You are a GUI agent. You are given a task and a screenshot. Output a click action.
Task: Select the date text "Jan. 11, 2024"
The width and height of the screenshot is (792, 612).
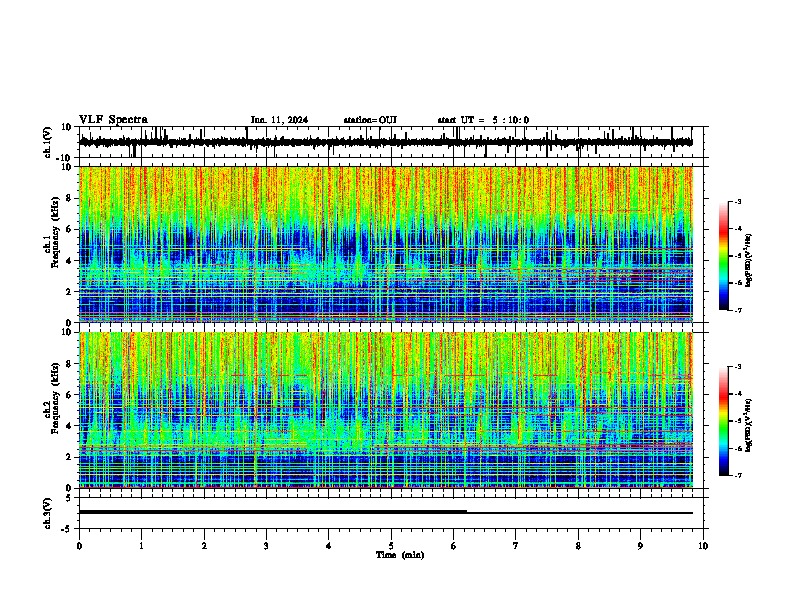pos(279,120)
